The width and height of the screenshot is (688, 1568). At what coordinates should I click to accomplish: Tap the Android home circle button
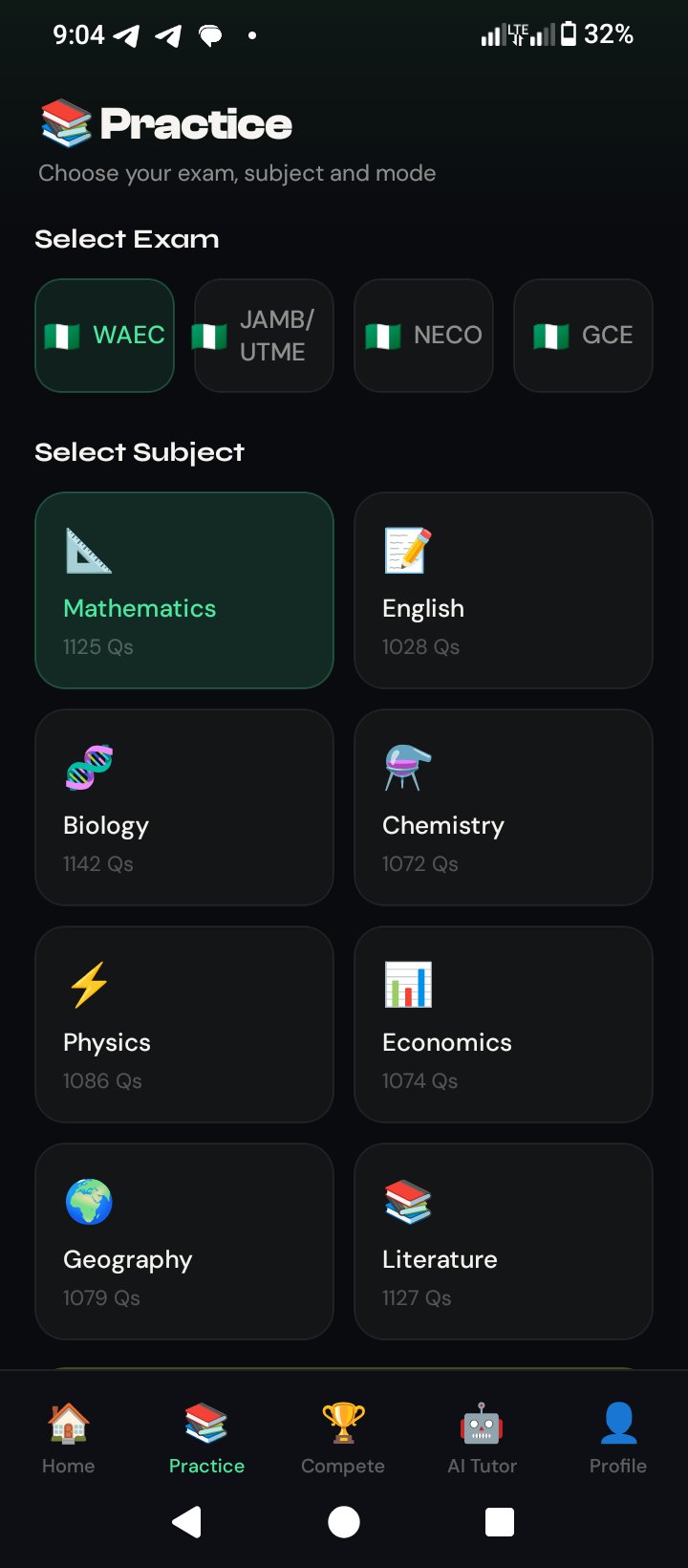(344, 1521)
